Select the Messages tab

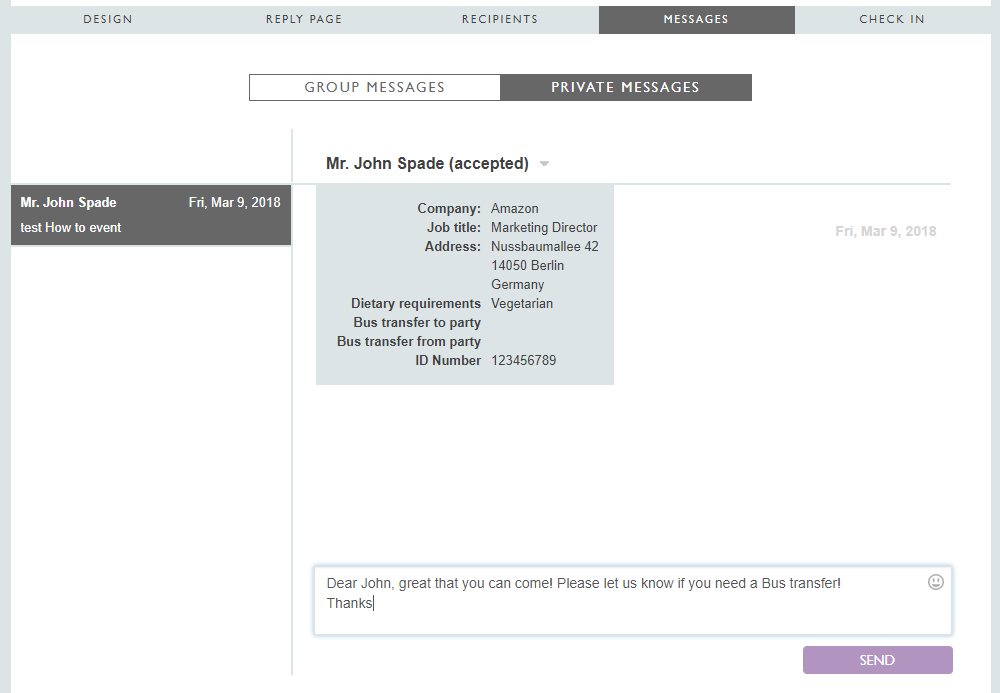[x=696, y=20]
